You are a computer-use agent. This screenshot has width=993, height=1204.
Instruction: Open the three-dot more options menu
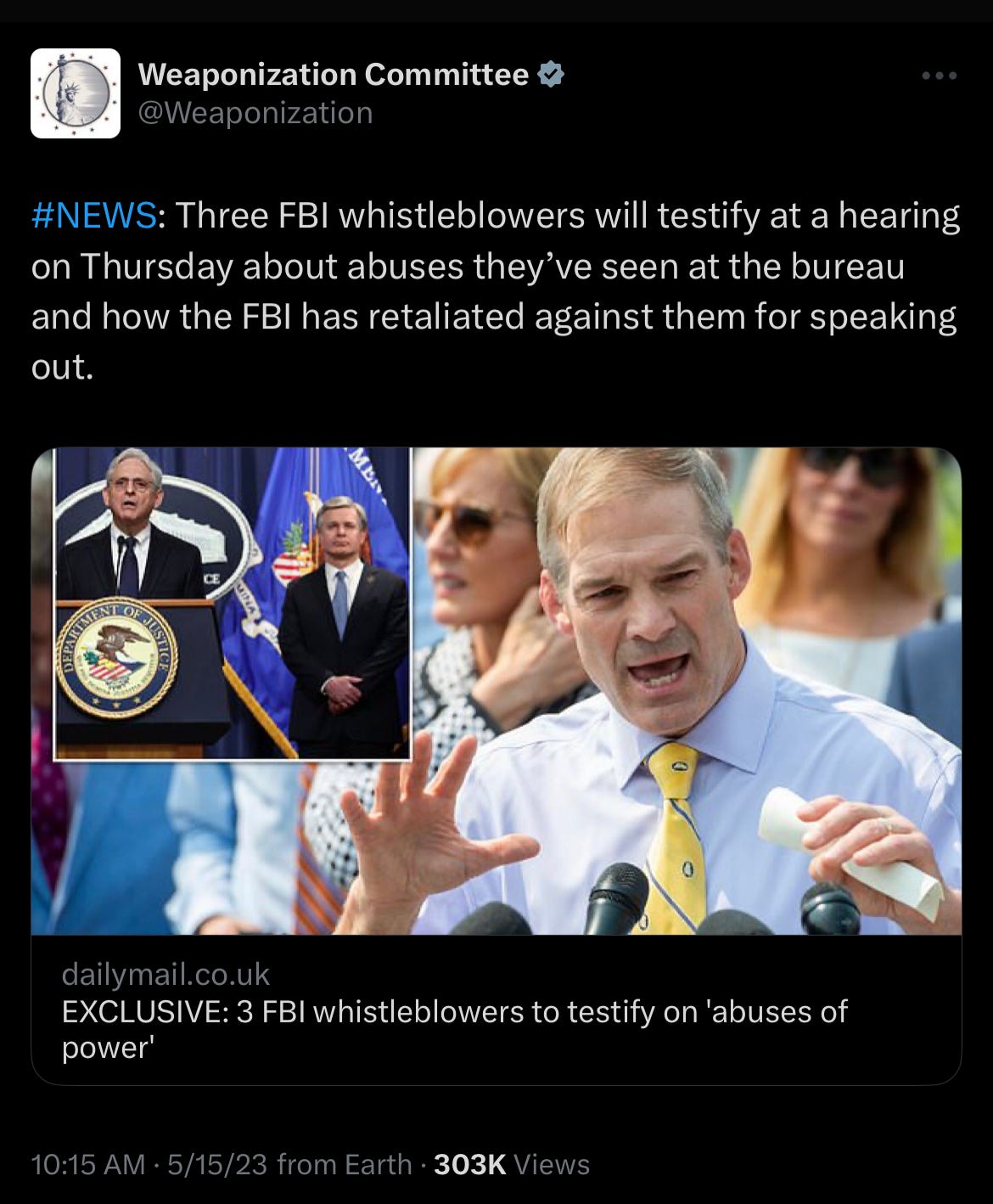pos(940,76)
